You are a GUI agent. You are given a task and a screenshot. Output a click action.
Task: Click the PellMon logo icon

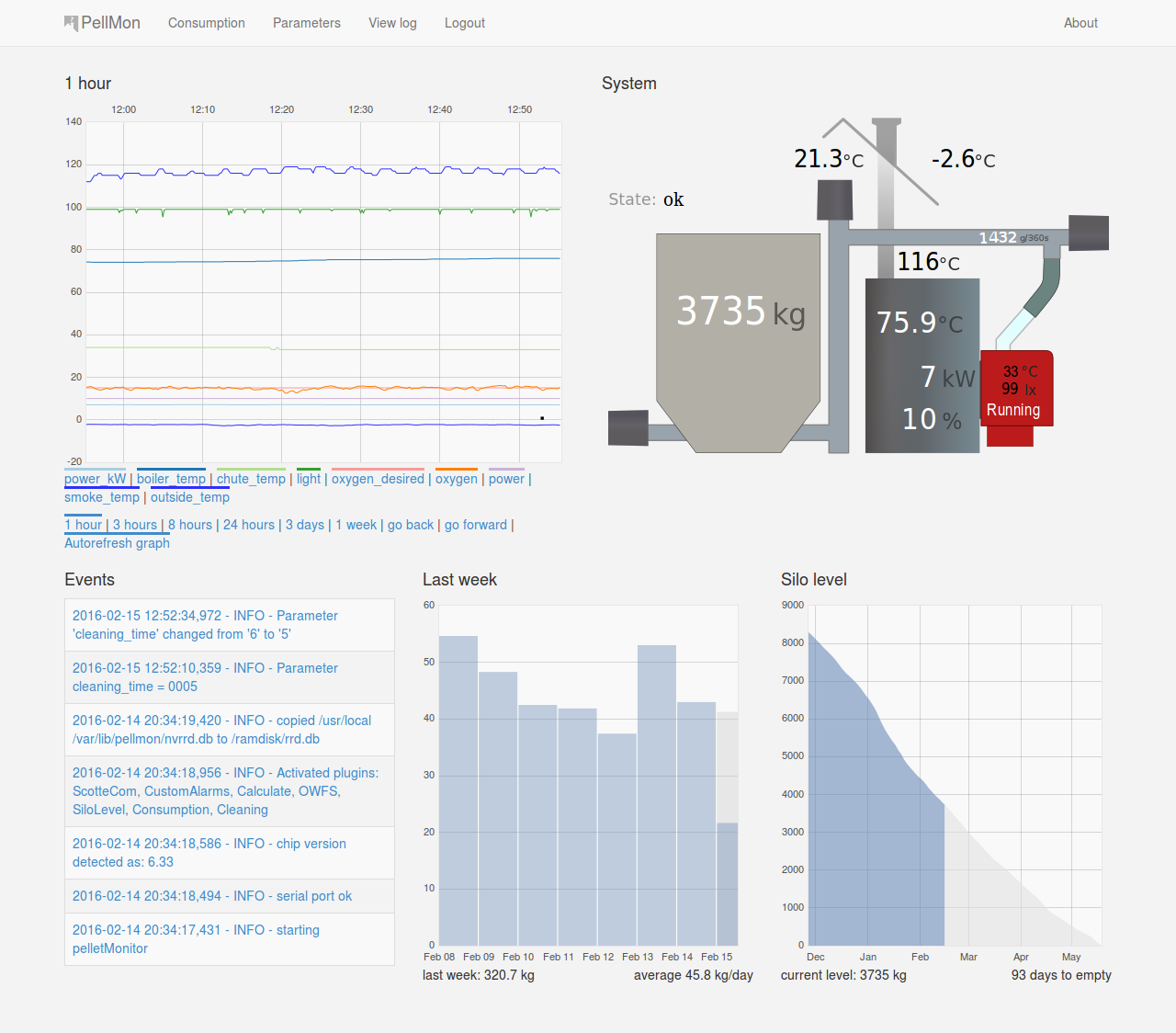click(x=71, y=23)
